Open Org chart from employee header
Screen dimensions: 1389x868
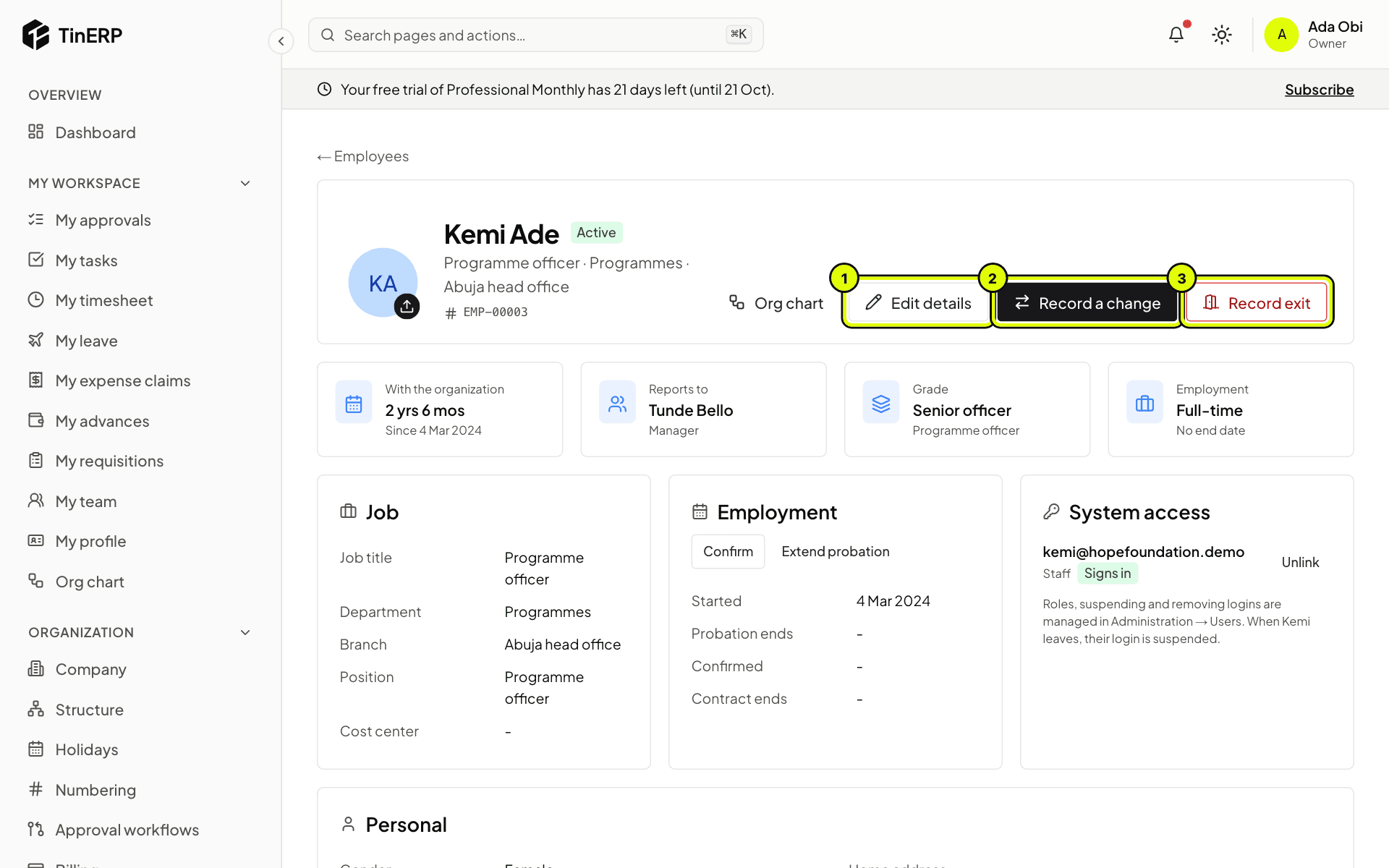click(x=776, y=303)
